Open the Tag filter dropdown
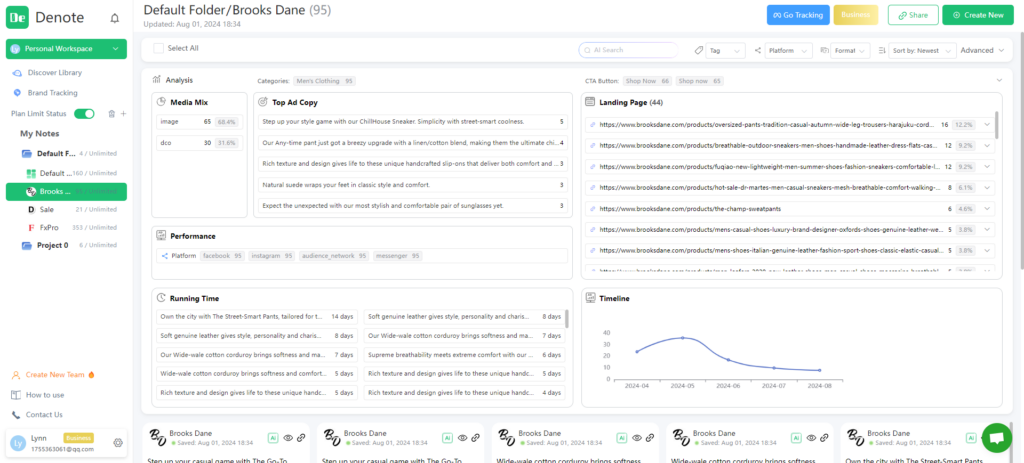The height and width of the screenshot is (463, 1024). [x=726, y=50]
